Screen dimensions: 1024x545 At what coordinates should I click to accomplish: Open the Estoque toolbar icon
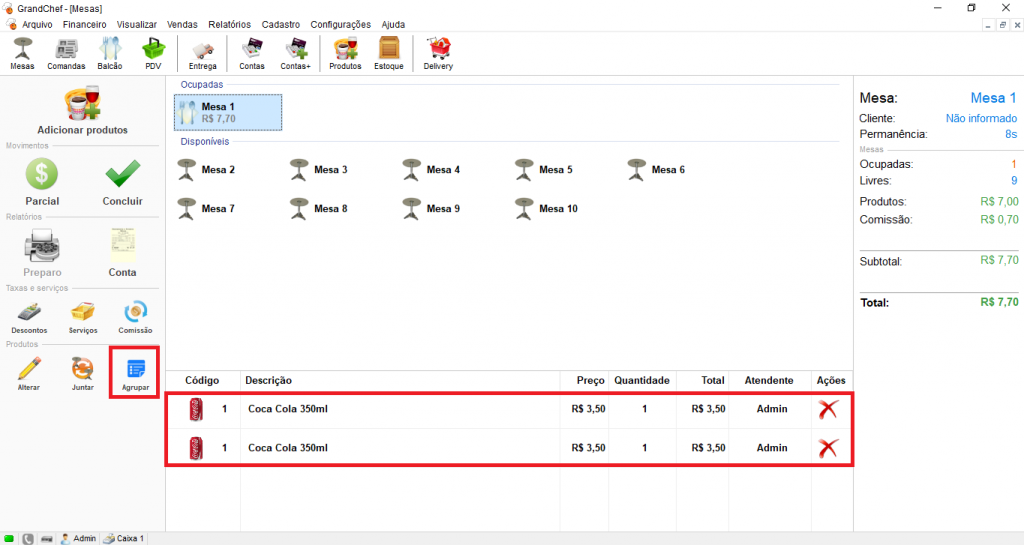(x=389, y=53)
